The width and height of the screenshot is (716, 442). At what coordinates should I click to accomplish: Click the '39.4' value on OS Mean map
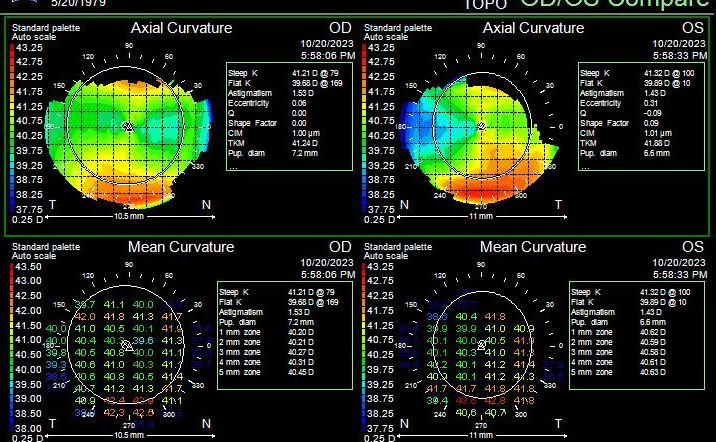coord(437,401)
